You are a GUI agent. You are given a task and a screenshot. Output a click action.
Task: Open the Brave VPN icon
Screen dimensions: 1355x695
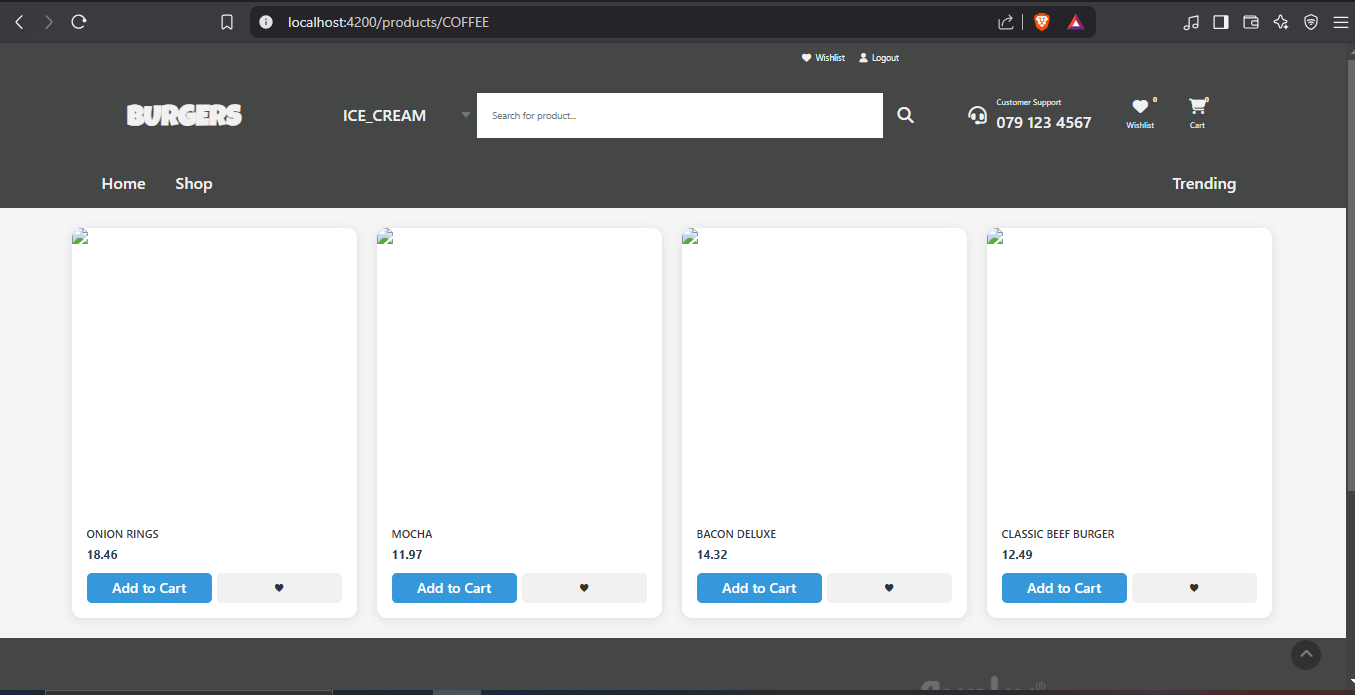point(1311,22)
